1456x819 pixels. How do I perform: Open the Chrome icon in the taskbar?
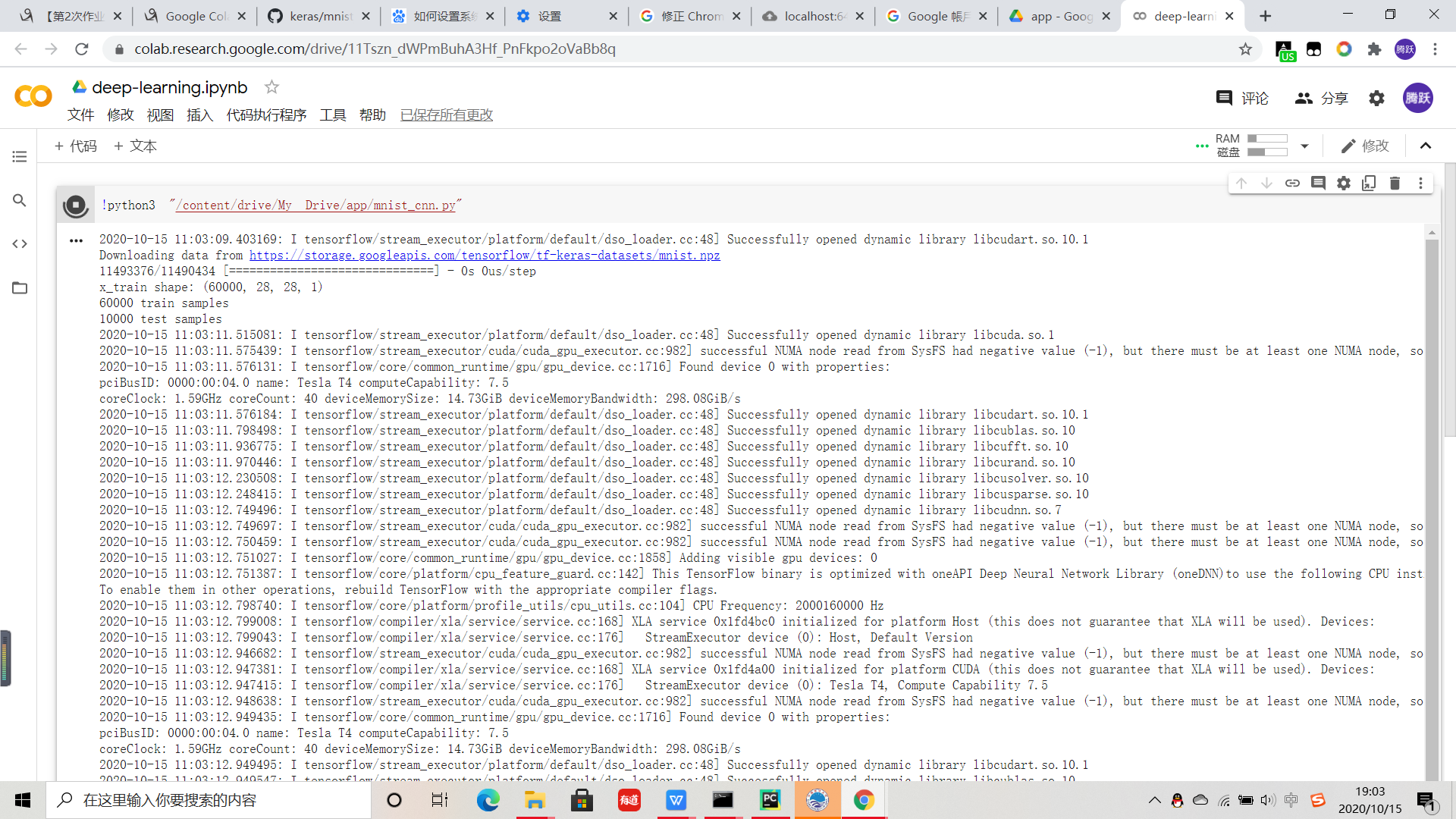click(864, 800)
